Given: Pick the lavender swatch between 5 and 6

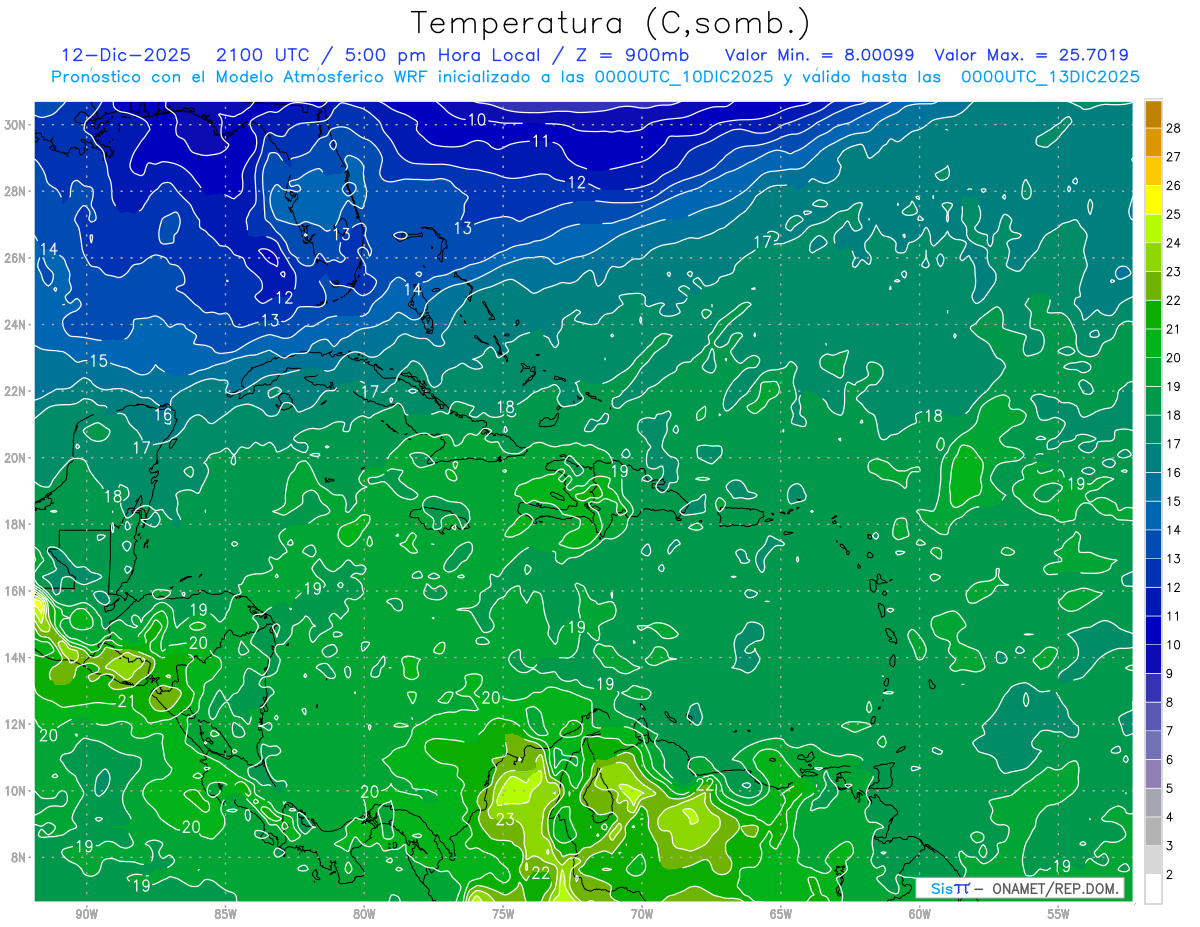Looking at the screenshot, I should [x=1153, y=773].
